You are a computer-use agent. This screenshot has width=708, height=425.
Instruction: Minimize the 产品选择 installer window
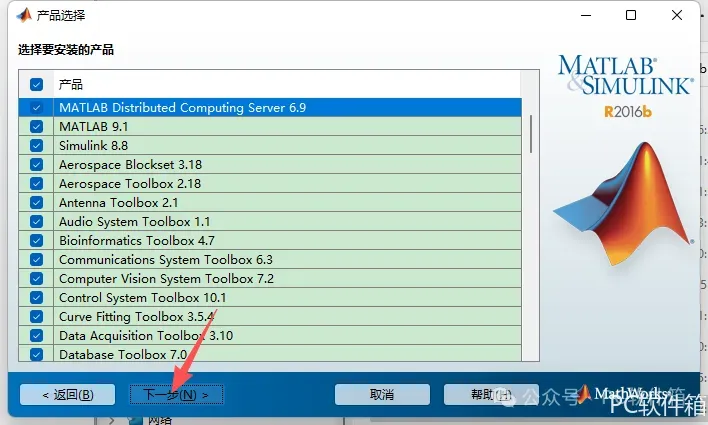coord(586,15)
